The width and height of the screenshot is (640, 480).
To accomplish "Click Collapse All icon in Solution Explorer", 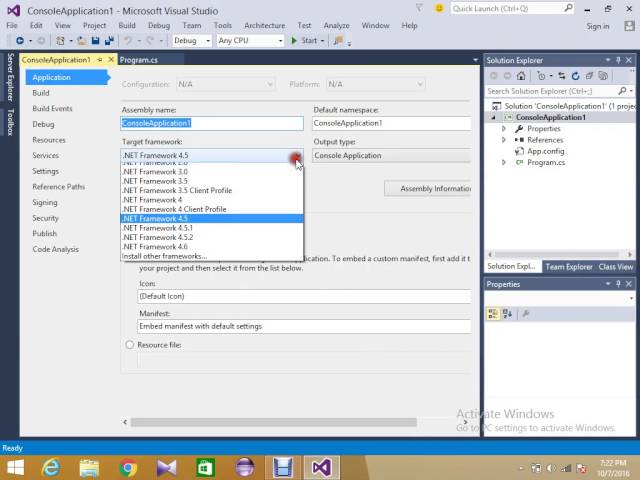I will coord(589,76).
